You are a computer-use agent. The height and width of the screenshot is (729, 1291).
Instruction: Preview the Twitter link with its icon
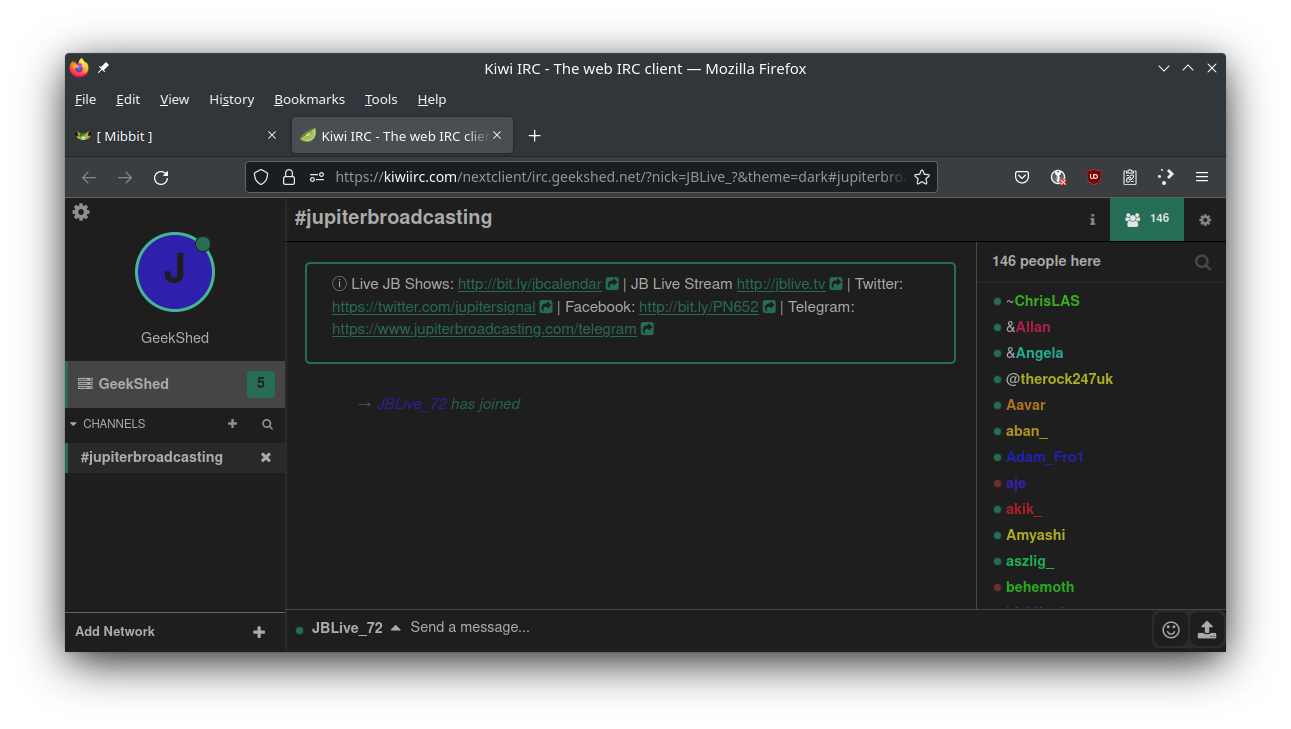click(546, 307)
